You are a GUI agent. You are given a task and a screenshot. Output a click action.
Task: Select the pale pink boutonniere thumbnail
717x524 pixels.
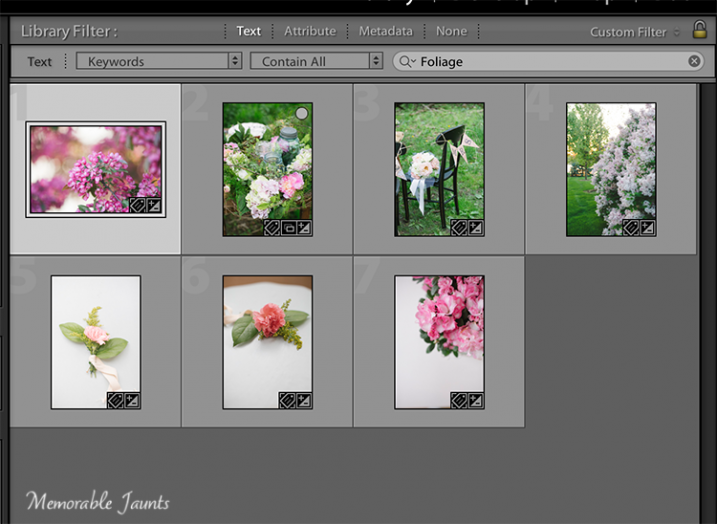click(x=95, y=340)
